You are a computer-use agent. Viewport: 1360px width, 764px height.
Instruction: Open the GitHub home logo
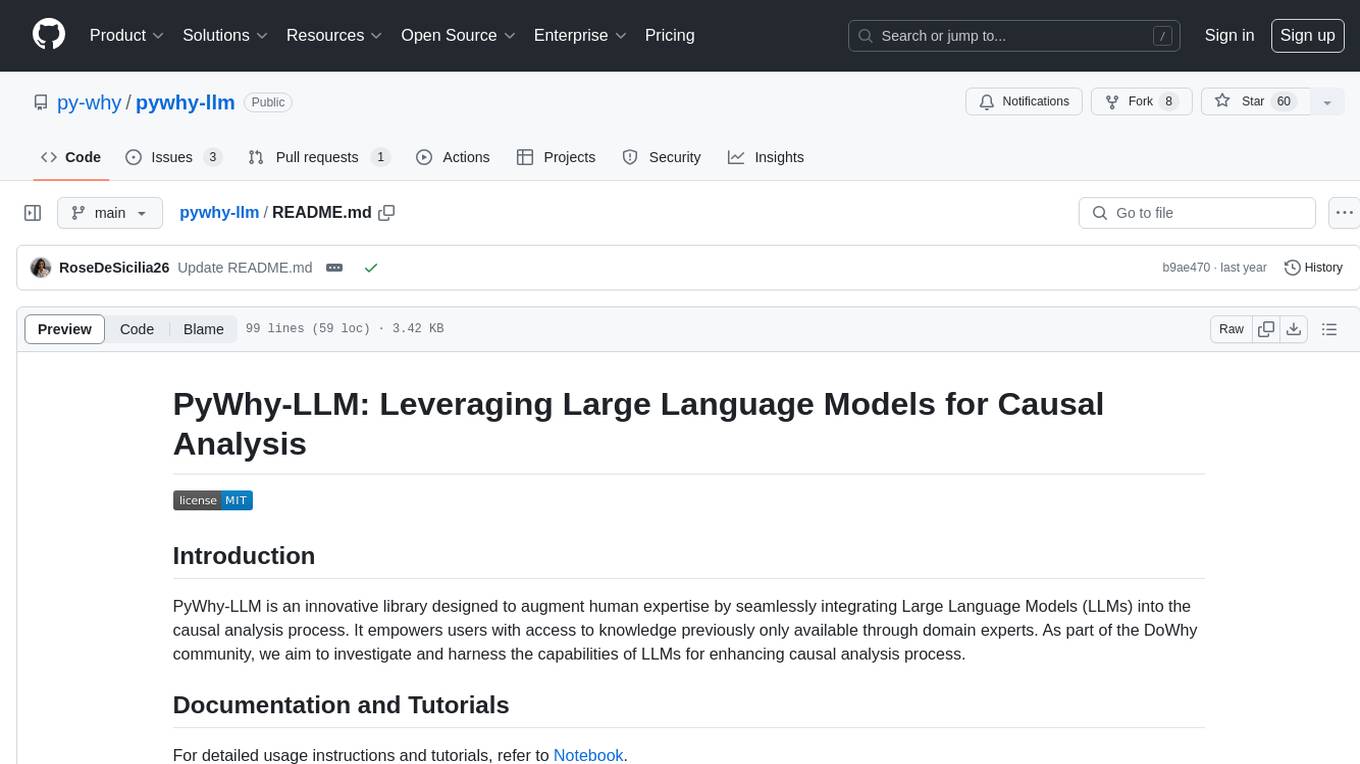pos(49,35)
